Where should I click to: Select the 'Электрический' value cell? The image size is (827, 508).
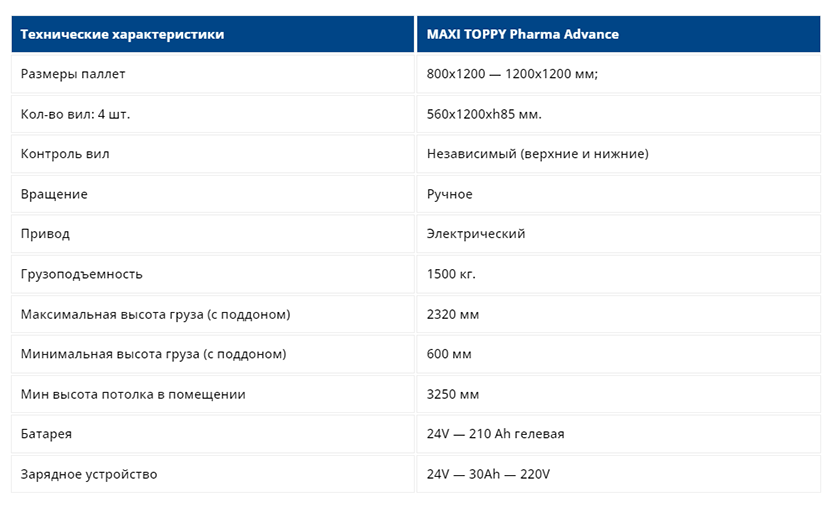(x=619, y=234)
